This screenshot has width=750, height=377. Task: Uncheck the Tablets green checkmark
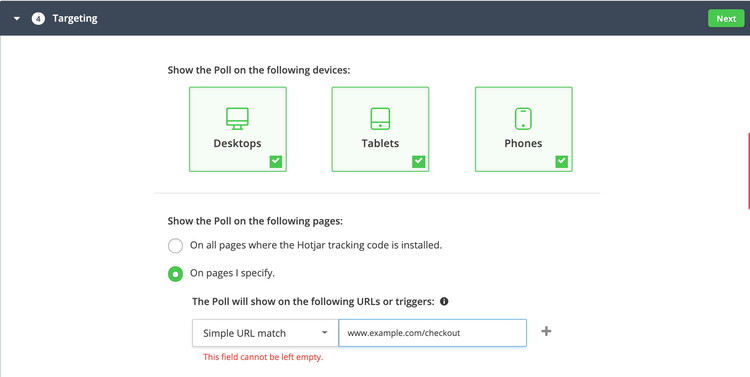[419, 162]
